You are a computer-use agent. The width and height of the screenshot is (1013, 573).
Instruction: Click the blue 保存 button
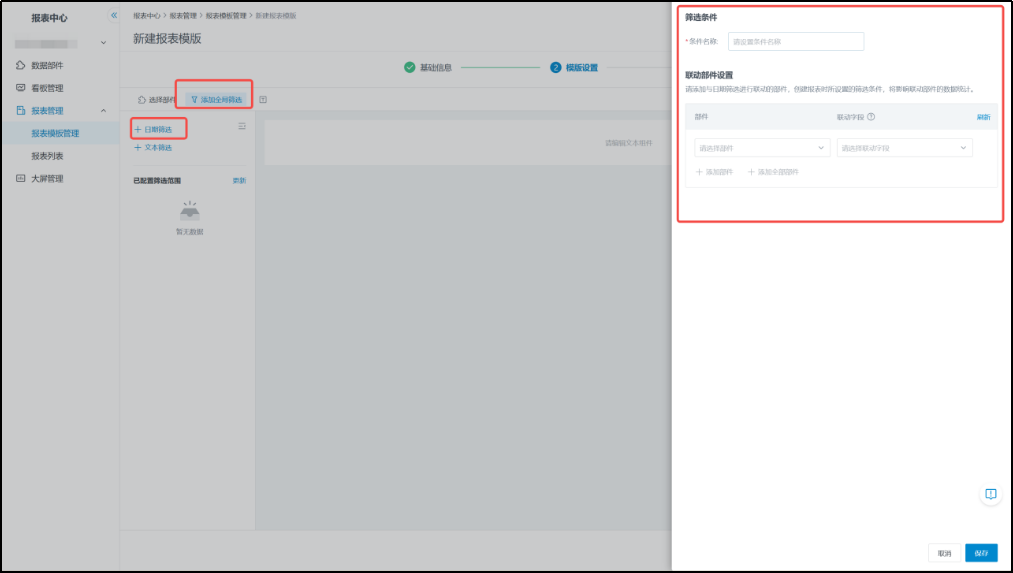pyautogui.click(x=981, y=553)
